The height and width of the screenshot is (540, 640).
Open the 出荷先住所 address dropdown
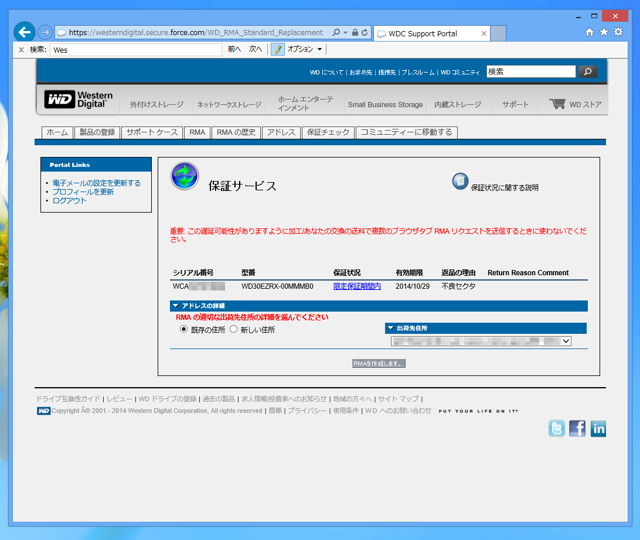(481, 341)
